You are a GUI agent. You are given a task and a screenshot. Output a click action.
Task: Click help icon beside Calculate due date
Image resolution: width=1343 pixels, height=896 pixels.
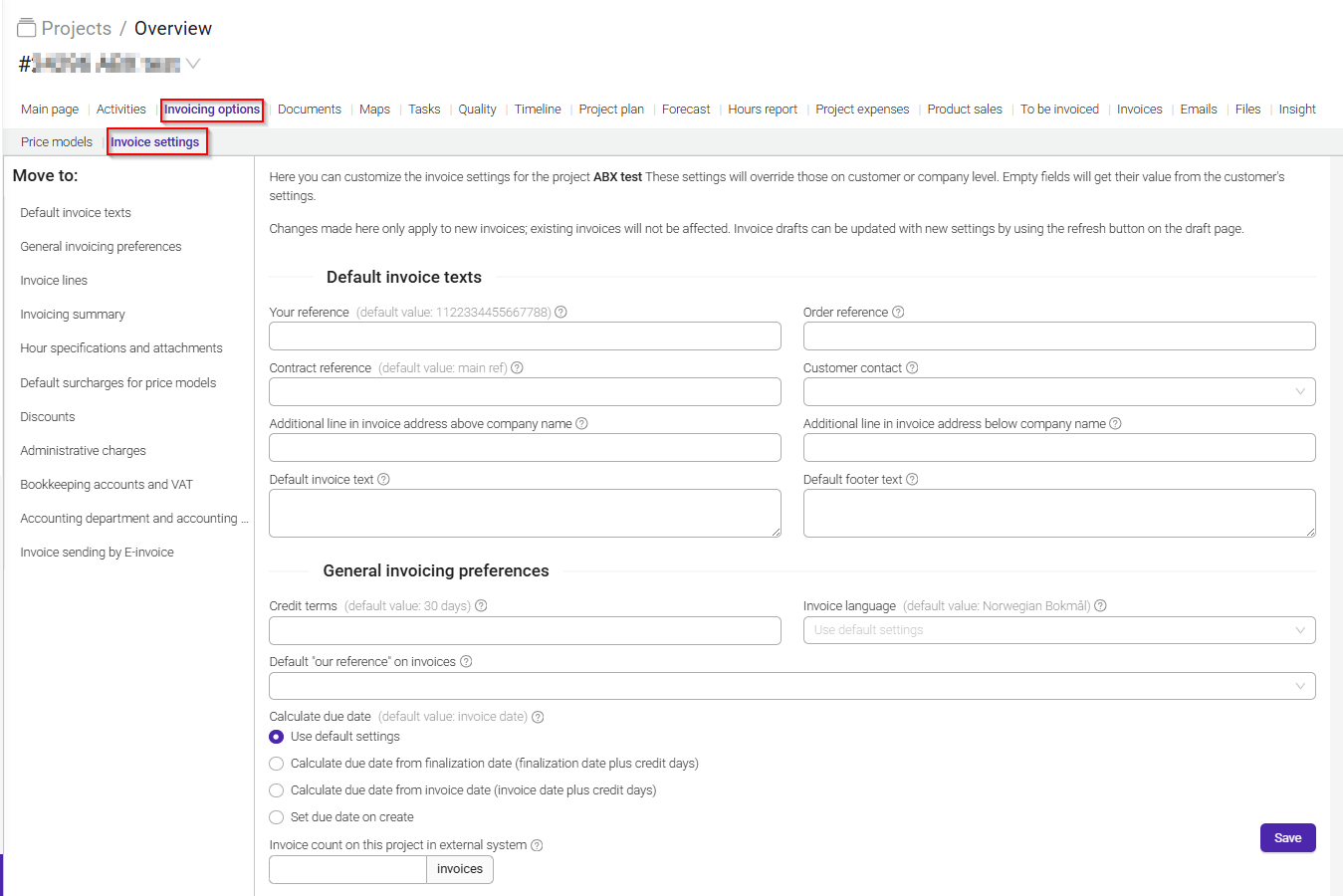coord(538,718)
